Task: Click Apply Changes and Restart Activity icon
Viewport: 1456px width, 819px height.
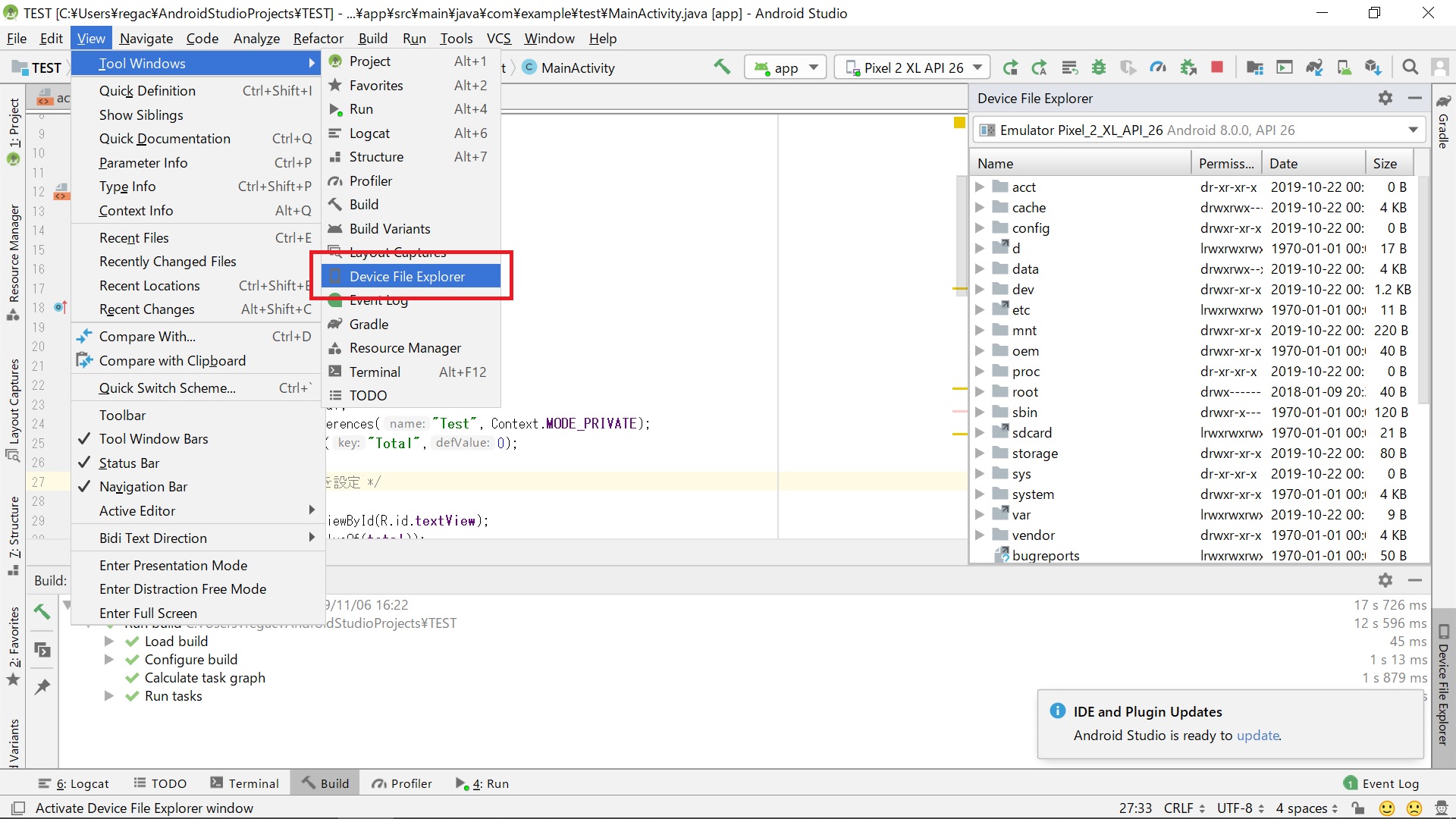Action: [x=1039, y=67]
